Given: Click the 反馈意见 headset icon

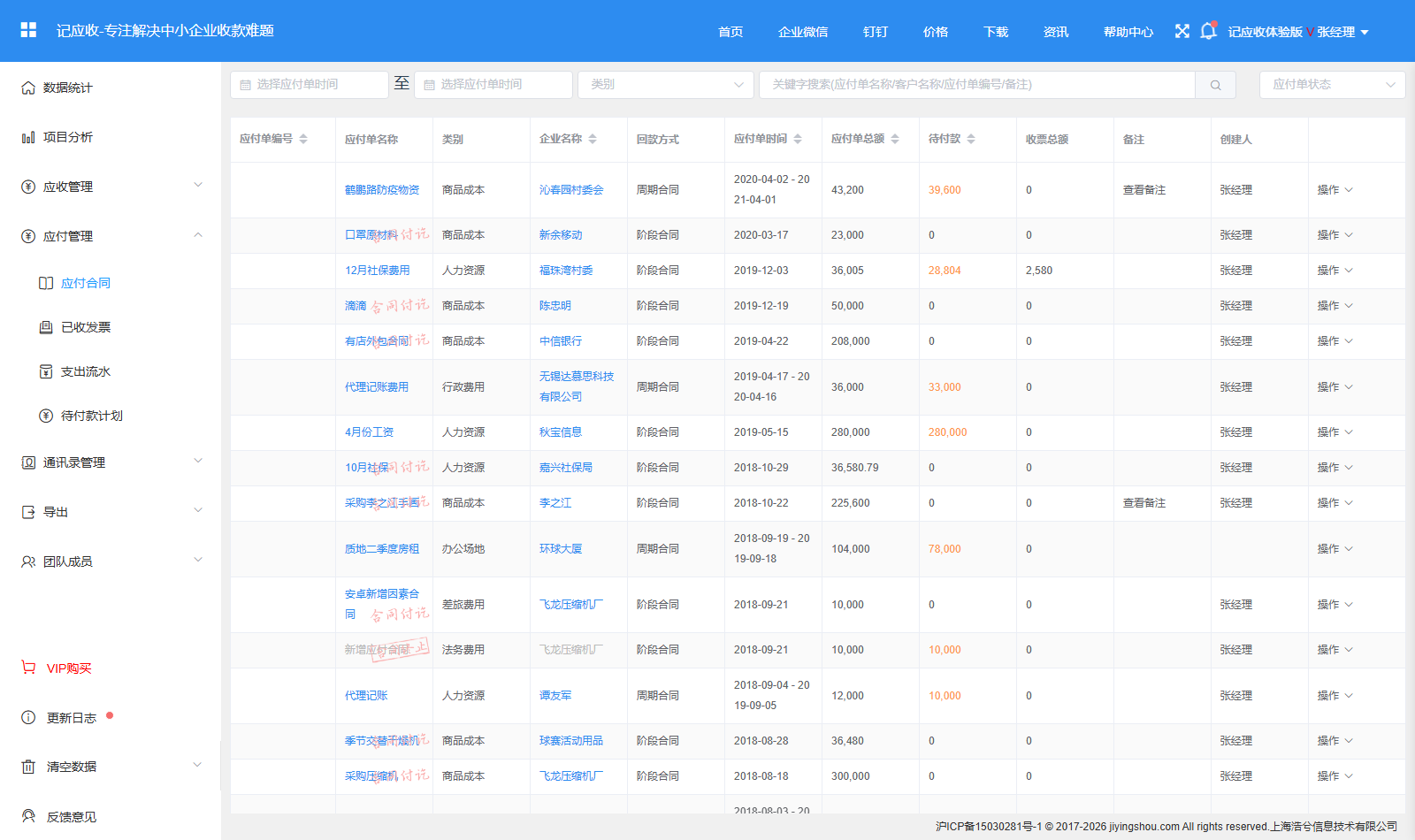Looking at the screenshot, I should [x=28, y=816].
